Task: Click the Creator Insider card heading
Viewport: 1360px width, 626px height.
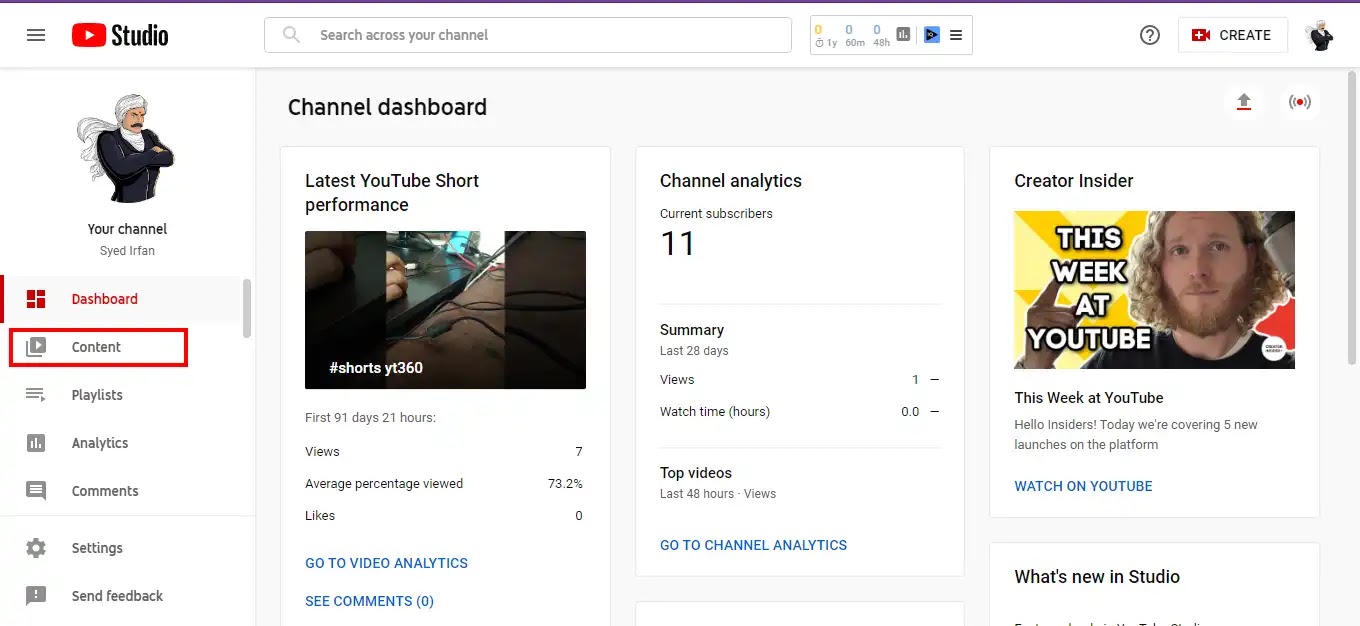Action: tap(1074, 181)
